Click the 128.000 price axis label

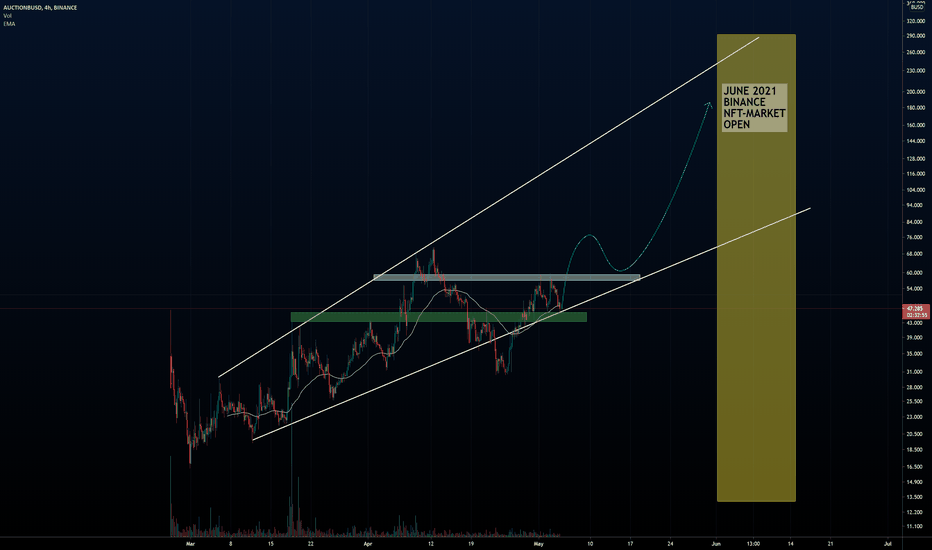[916, 159]
